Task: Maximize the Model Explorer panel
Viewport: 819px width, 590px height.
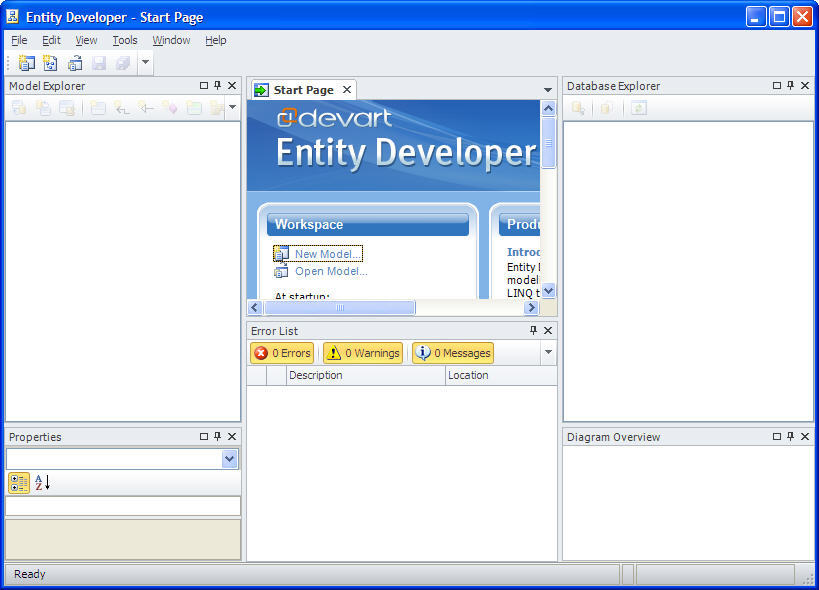Action: (x=204, y=86)
